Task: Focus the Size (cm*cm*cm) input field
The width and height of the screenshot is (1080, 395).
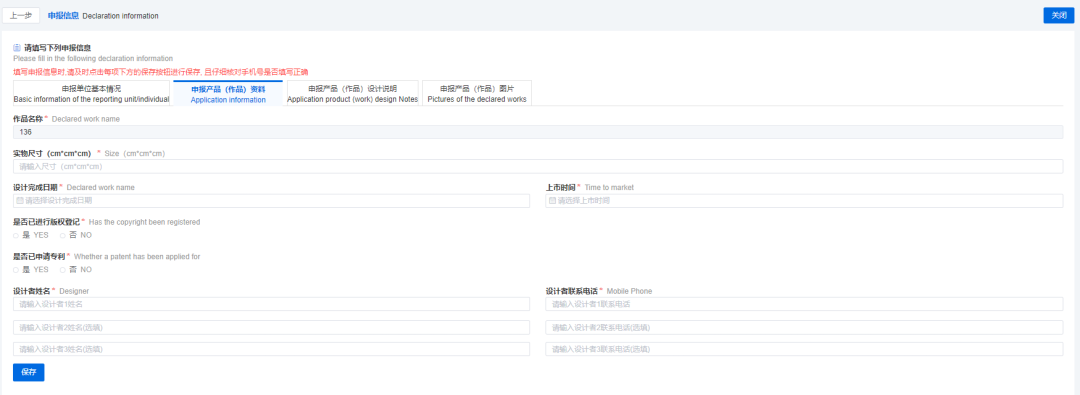Action: 538,166
